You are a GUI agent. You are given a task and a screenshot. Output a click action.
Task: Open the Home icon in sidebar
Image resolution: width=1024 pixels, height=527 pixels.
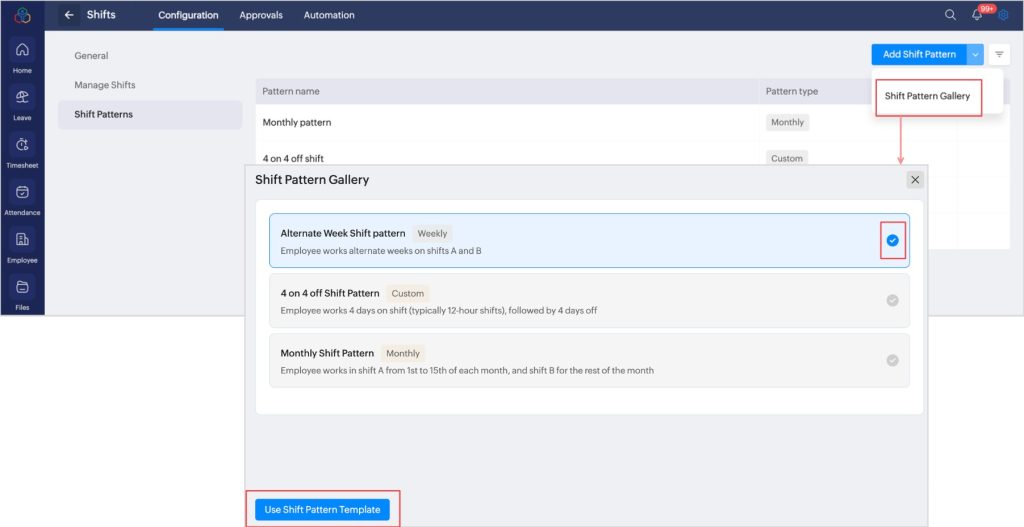[x=22, y=51]
